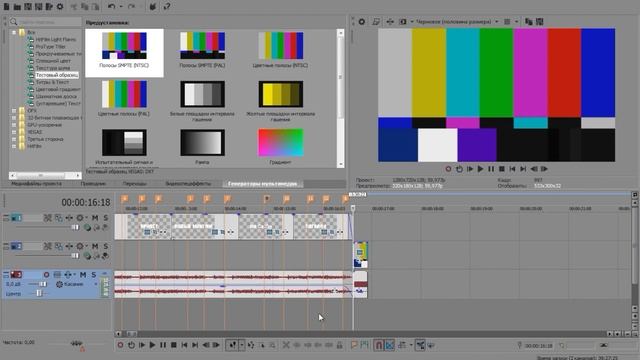
Task: Click Play in the timeline transport bar
Action: coord(152,345)
